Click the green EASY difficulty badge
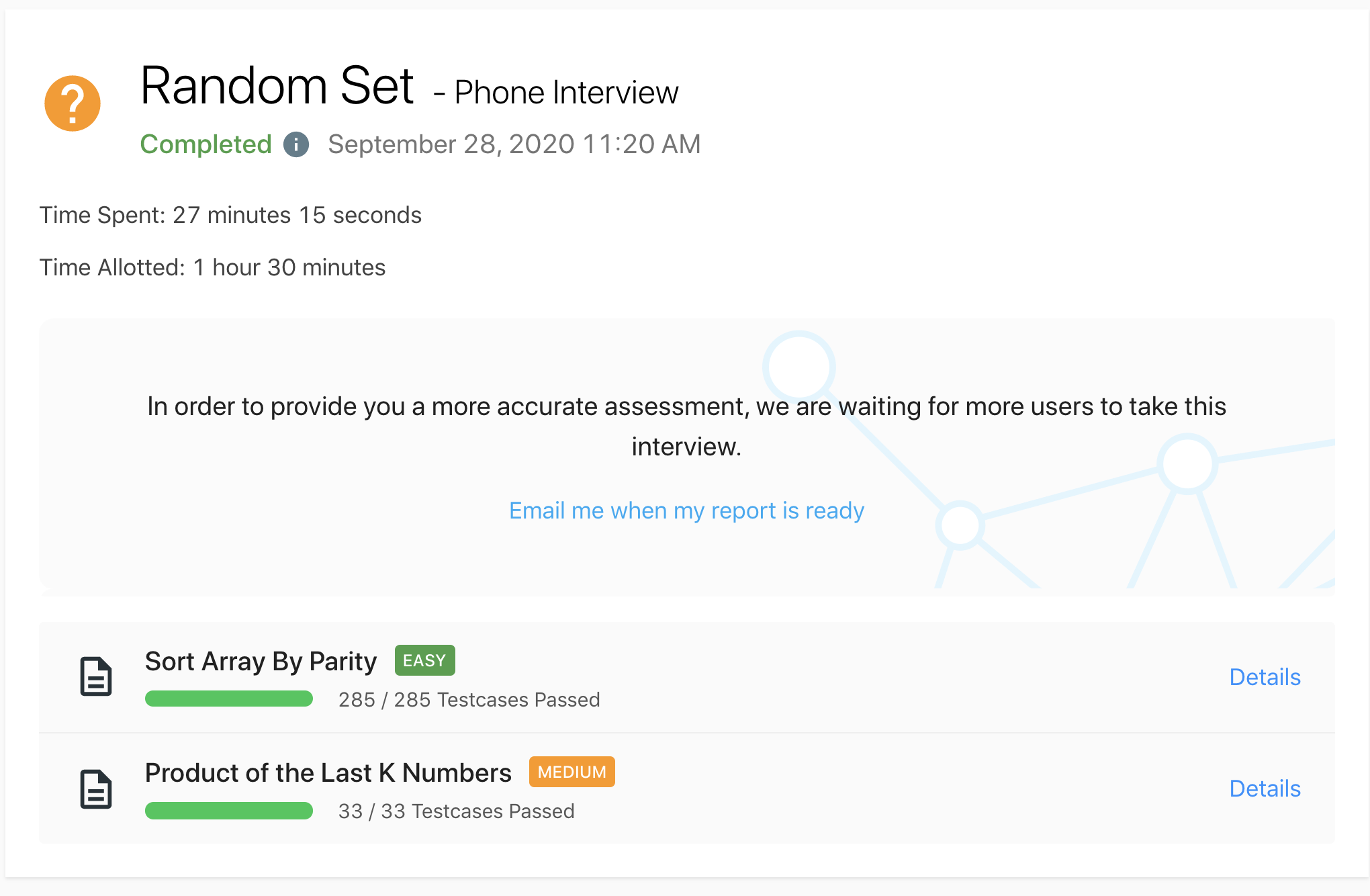 [x=424, y=660]
